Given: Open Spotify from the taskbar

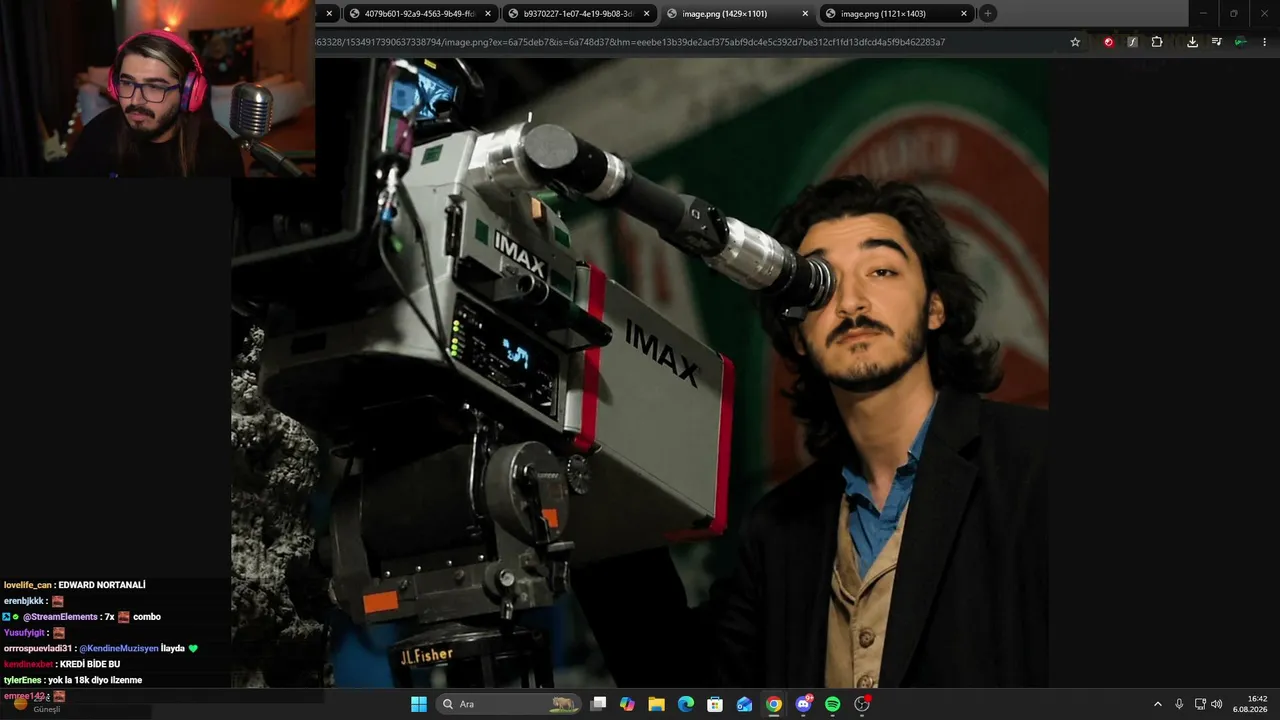Looking at the screenshot, I should click(832, 704).
